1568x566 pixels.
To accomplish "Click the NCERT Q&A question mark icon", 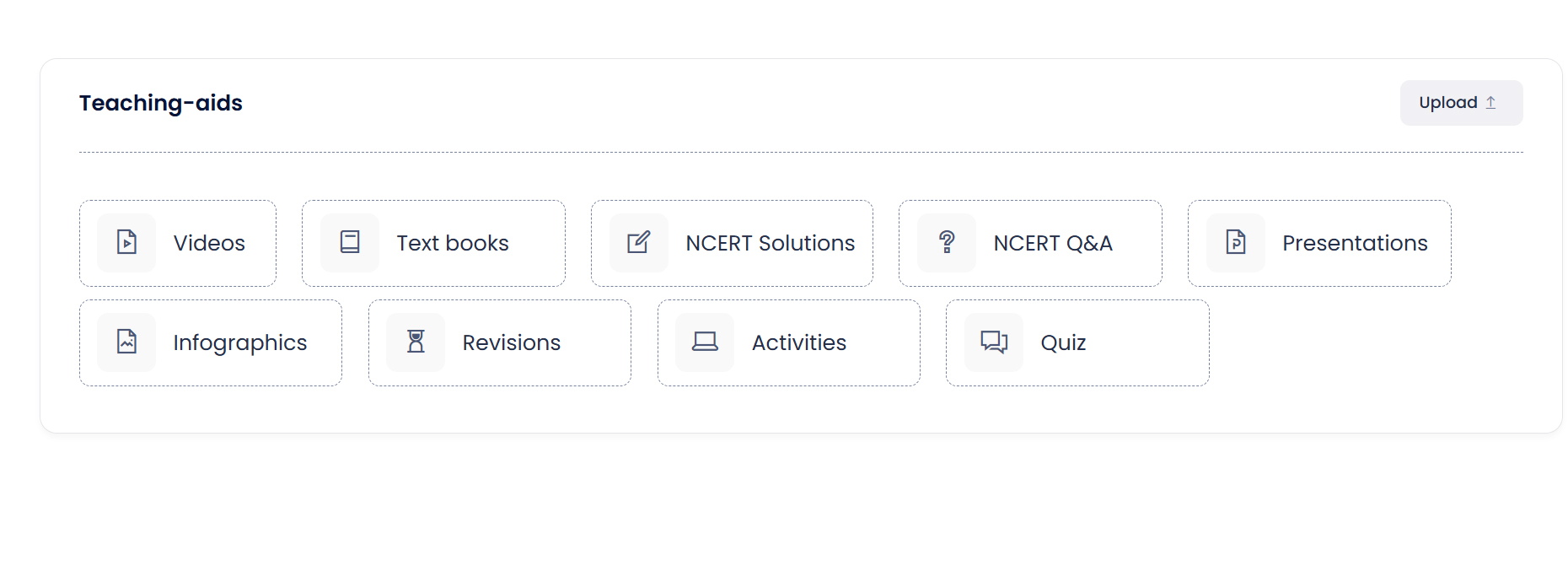I will pos(947,243).
